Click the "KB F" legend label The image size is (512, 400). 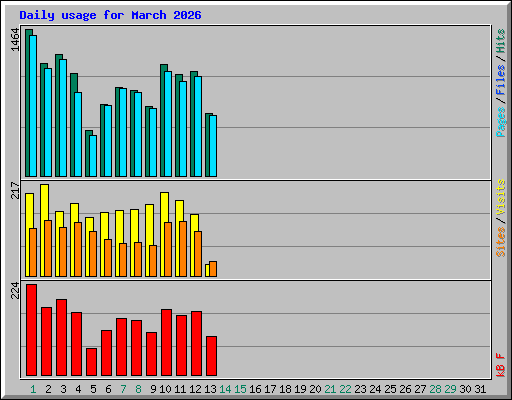point(501,365)
